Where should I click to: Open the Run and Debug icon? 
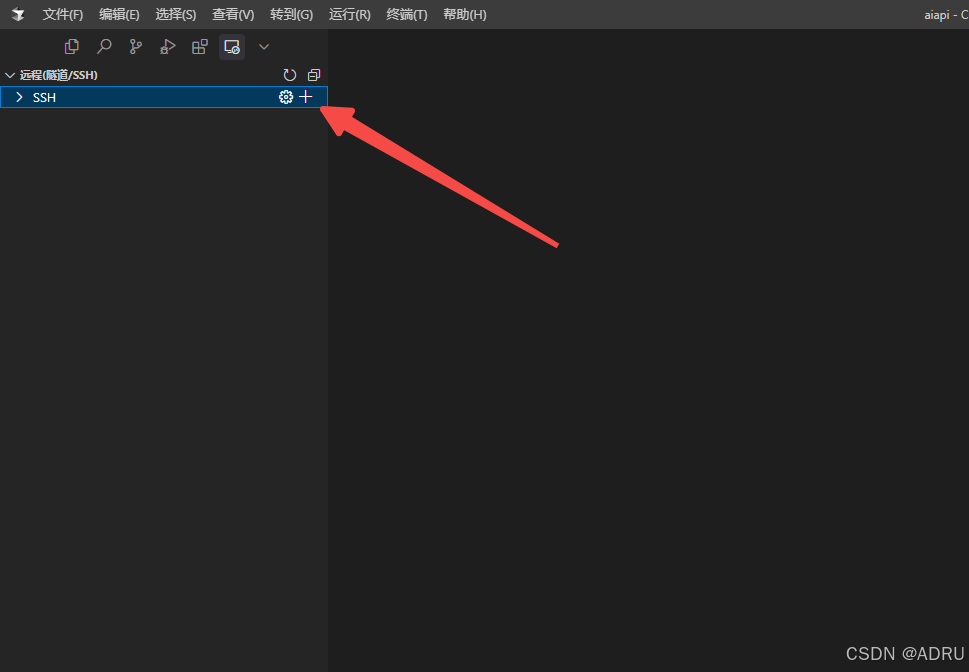point(167,46)
